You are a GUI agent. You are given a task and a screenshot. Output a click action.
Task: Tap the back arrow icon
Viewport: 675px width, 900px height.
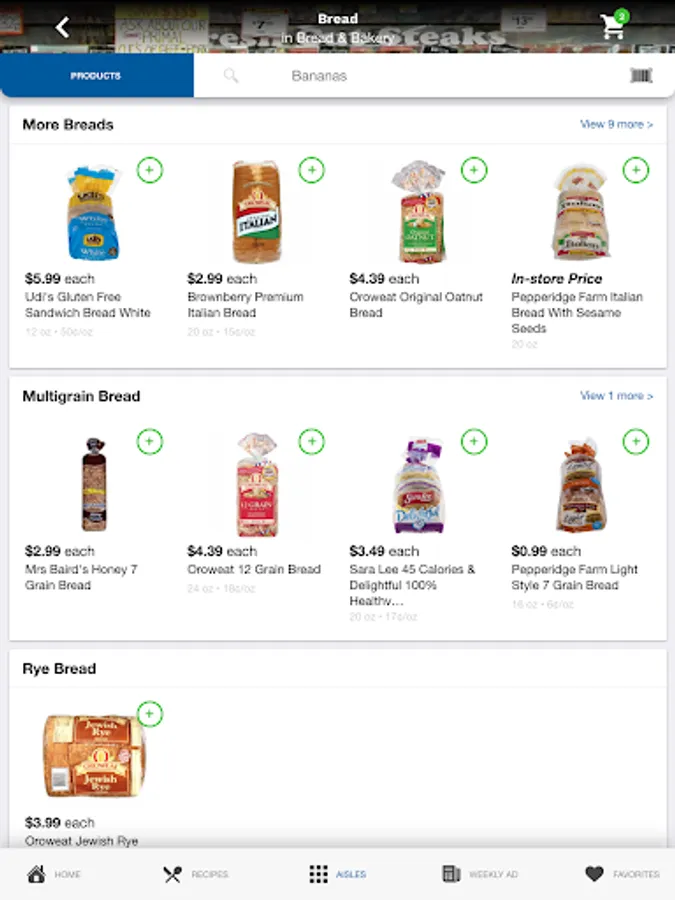63,27
